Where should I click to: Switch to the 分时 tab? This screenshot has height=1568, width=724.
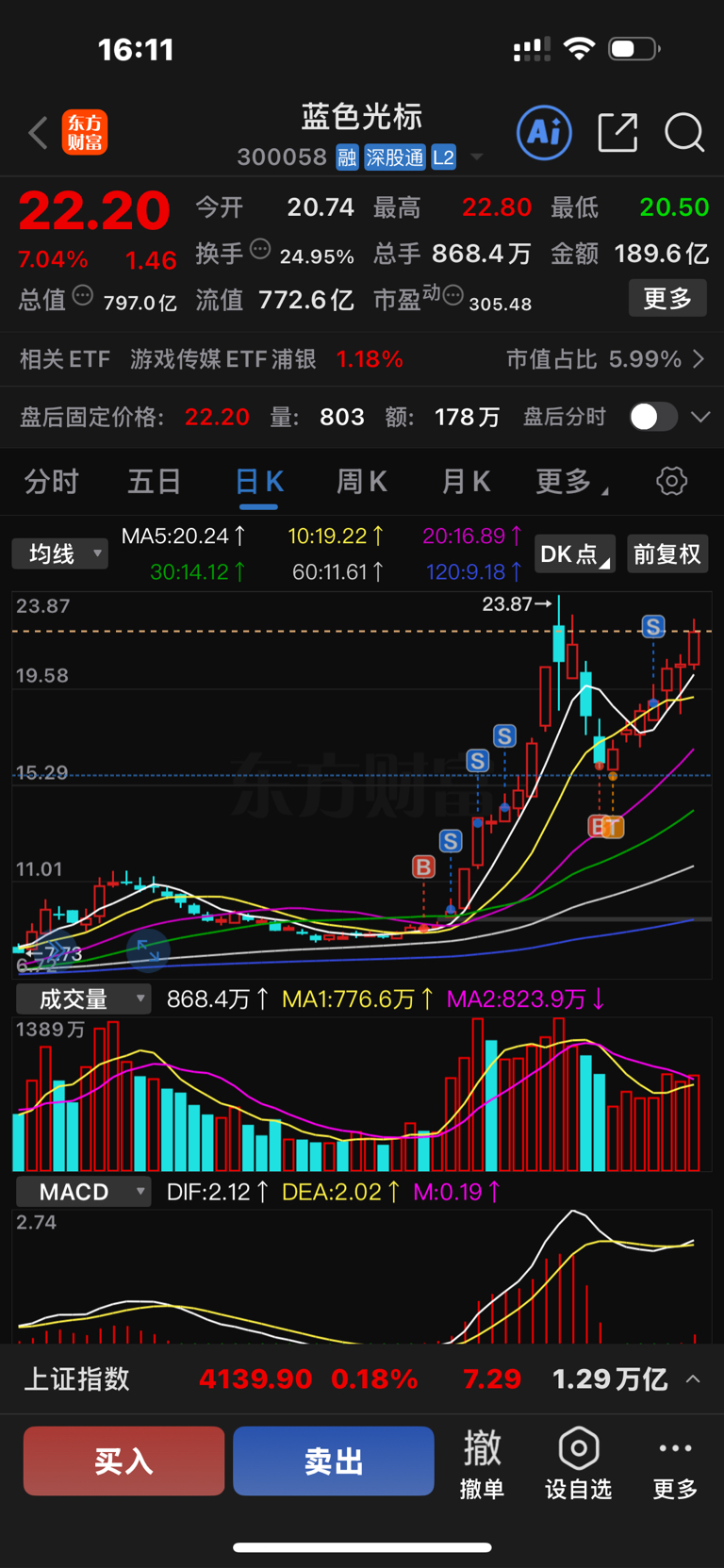pos(52,482)
